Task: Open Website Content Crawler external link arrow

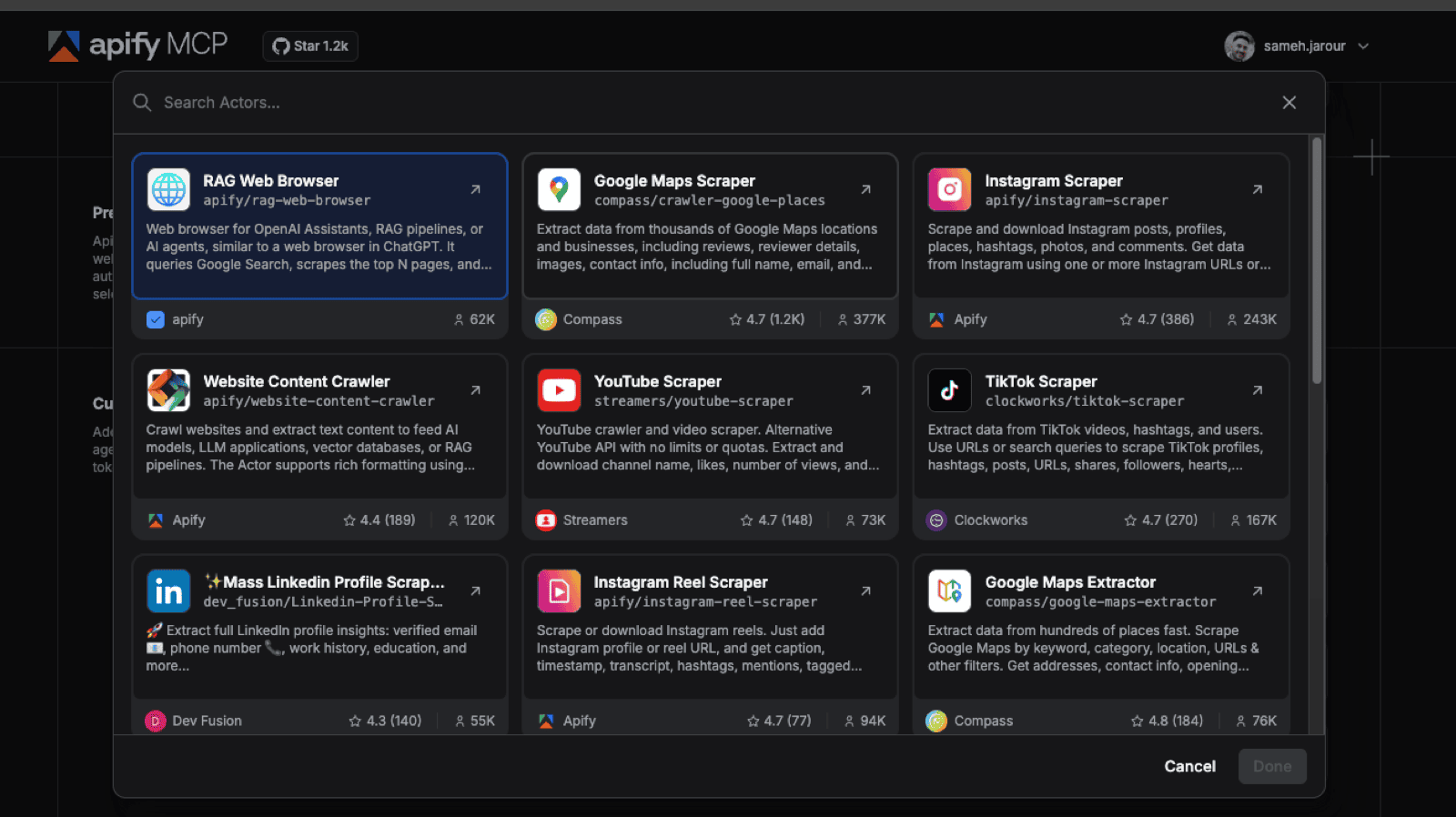Action: coord(475,390)
